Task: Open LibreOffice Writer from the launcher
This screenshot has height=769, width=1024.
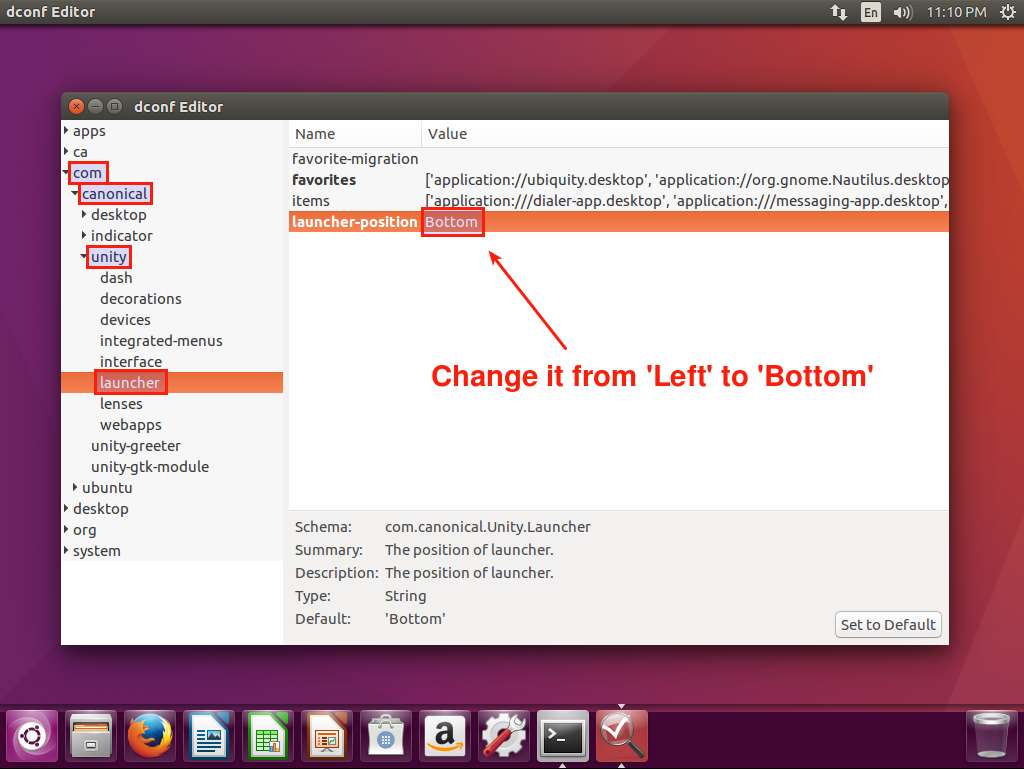Action: tap(209, 736)
